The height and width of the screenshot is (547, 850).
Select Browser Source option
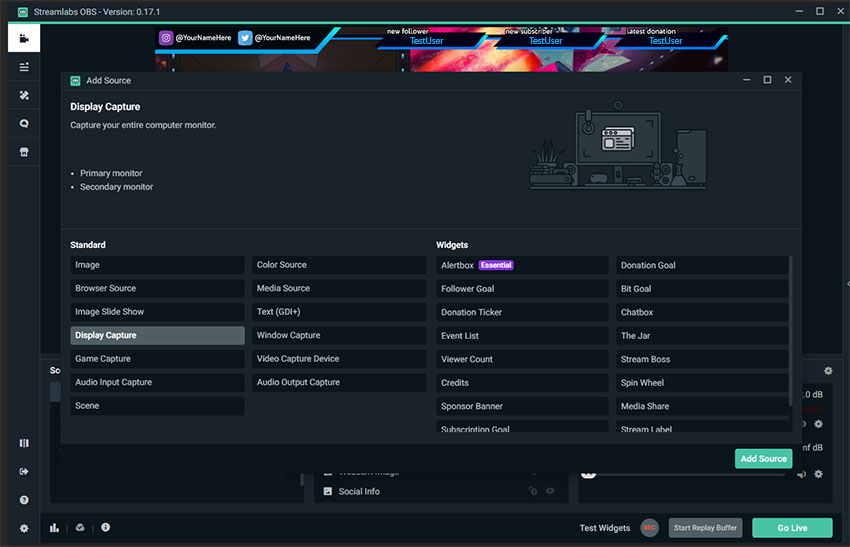pos(157,288)
